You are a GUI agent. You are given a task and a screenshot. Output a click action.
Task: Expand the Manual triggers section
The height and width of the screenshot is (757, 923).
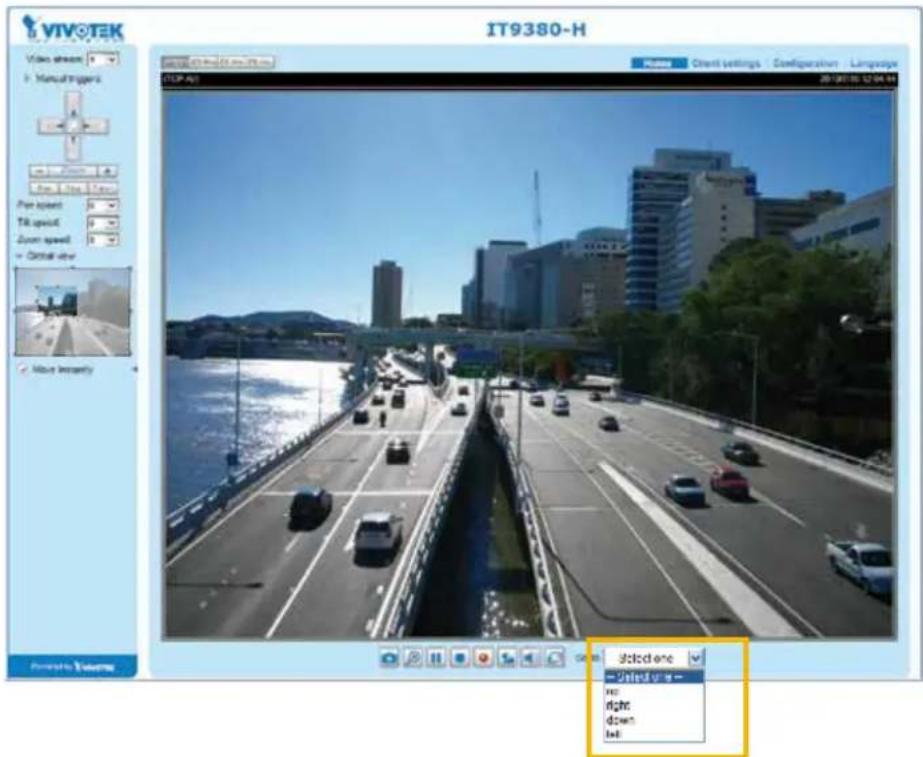click(62, 78)
